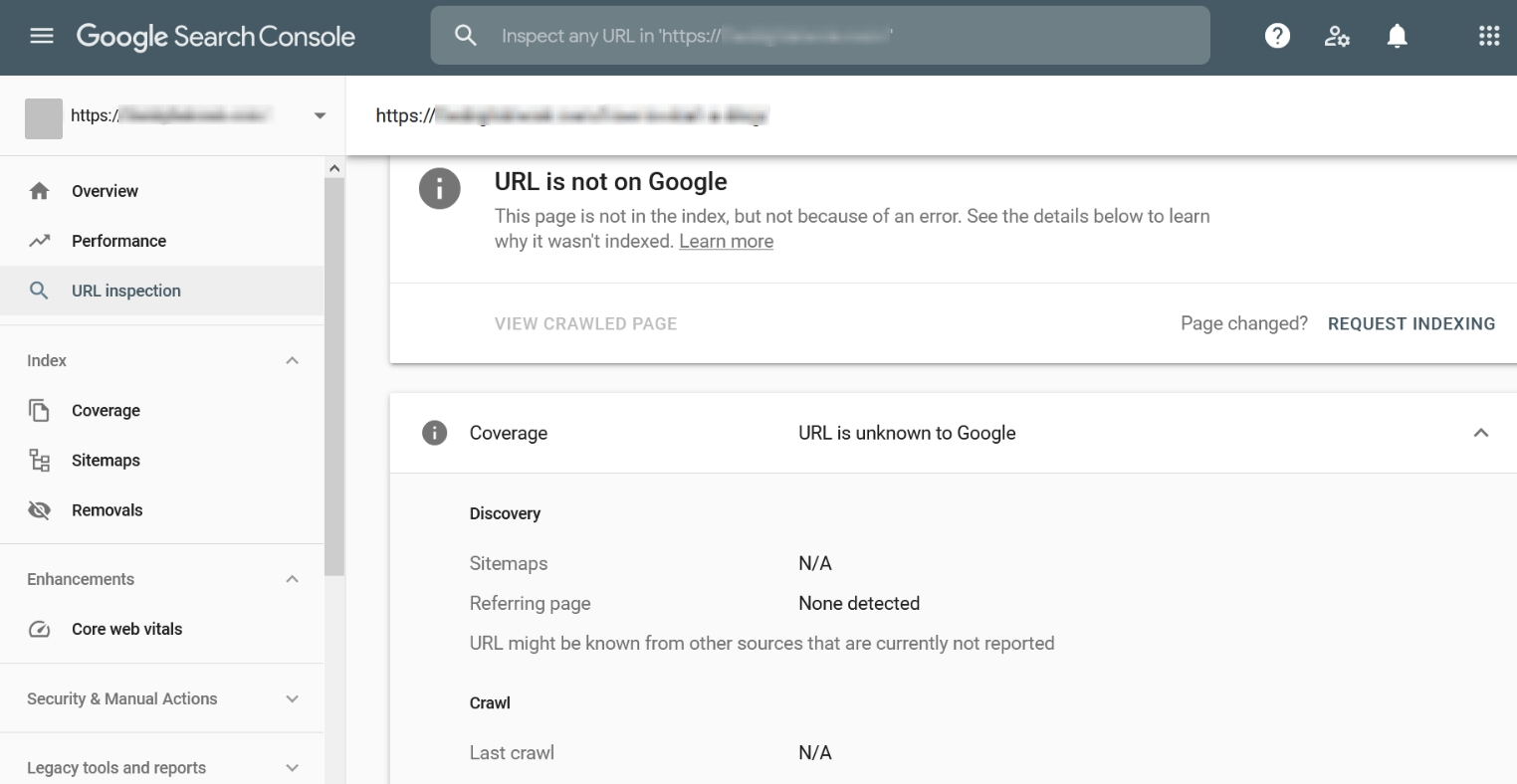Click the Sitemaps tree icon

(x=39, y=460)
